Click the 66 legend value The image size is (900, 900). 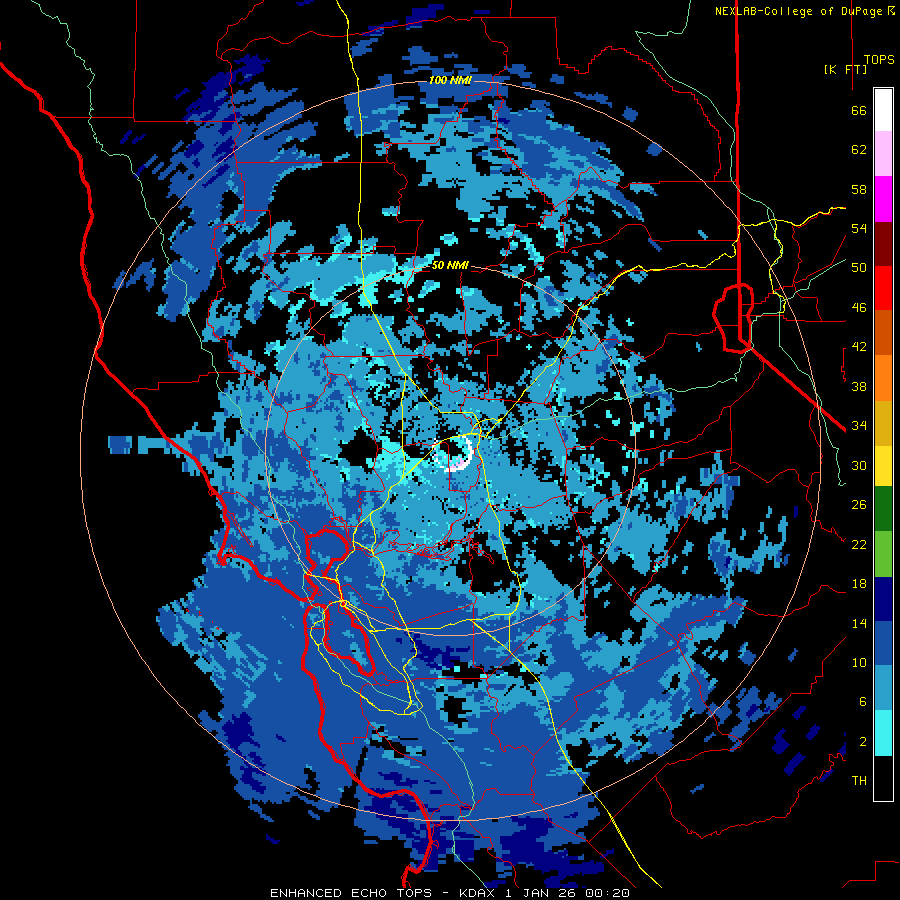coord(859,110)
